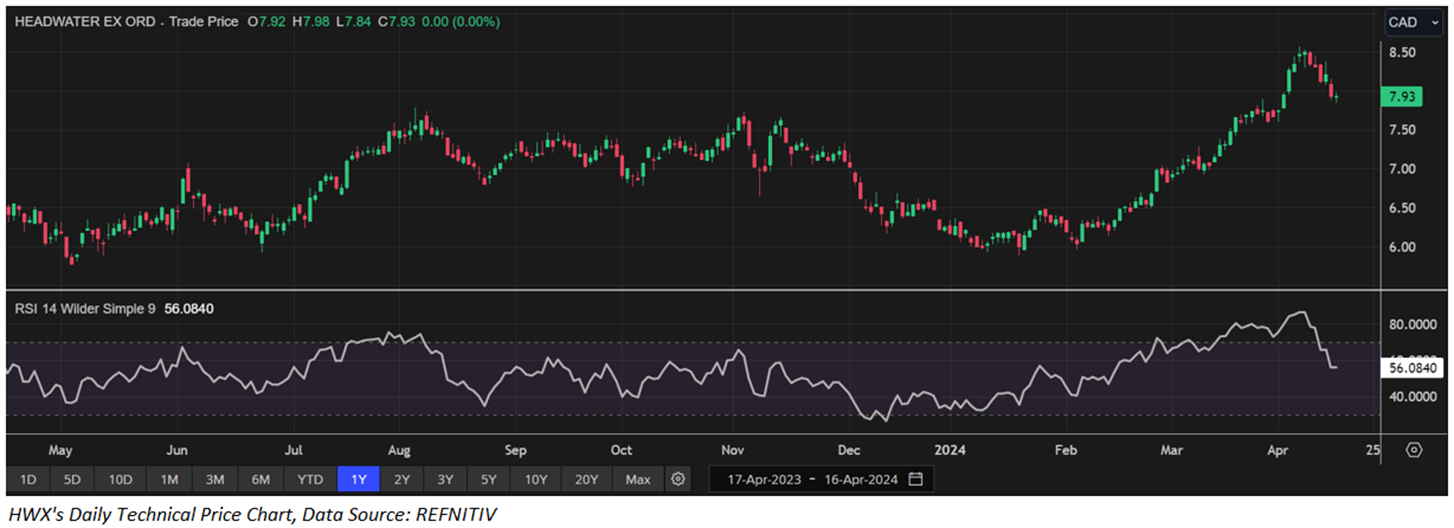Show the 6M time range
Screen dimensions: 1454x528
[261, 479]
